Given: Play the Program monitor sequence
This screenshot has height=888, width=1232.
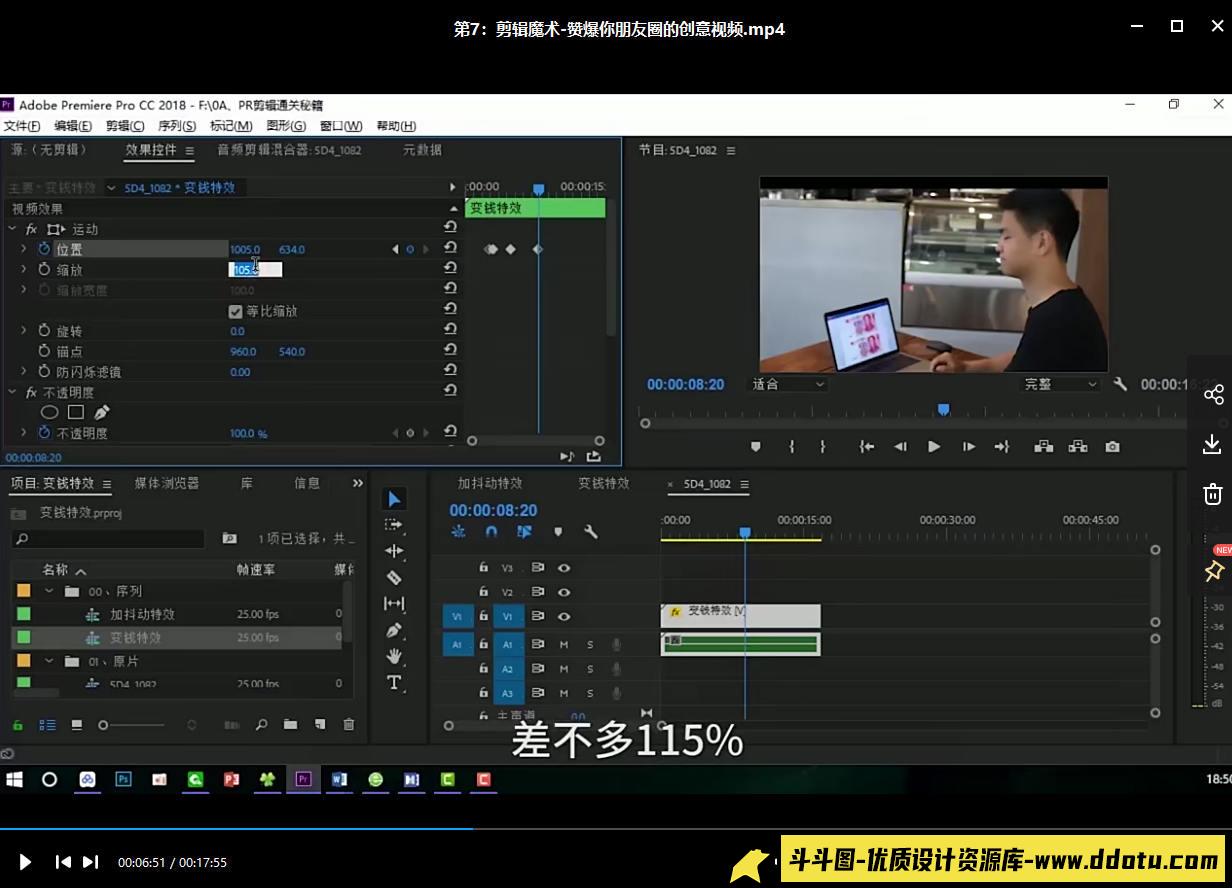Looking at the screenshot, I should tap(934, 447).
